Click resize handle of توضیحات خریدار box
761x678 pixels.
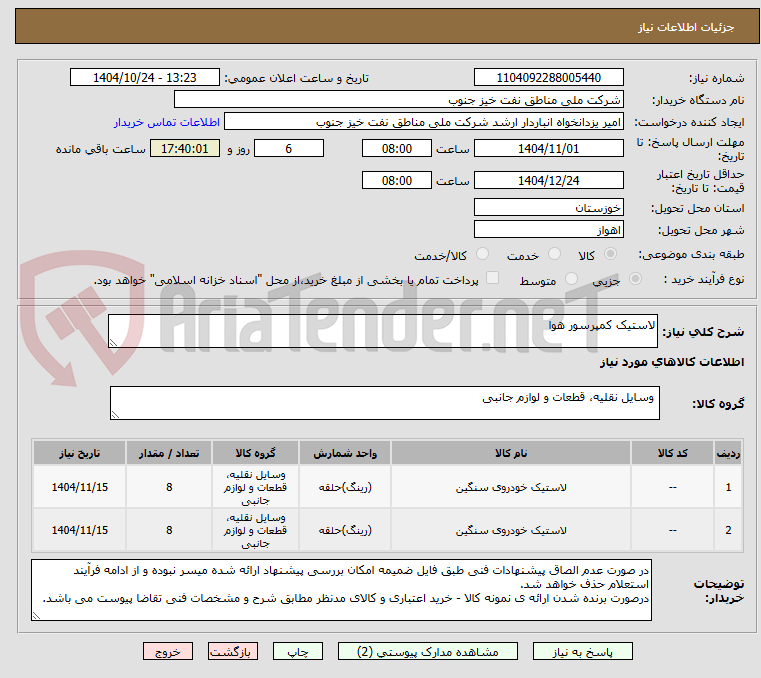point(36,615)
